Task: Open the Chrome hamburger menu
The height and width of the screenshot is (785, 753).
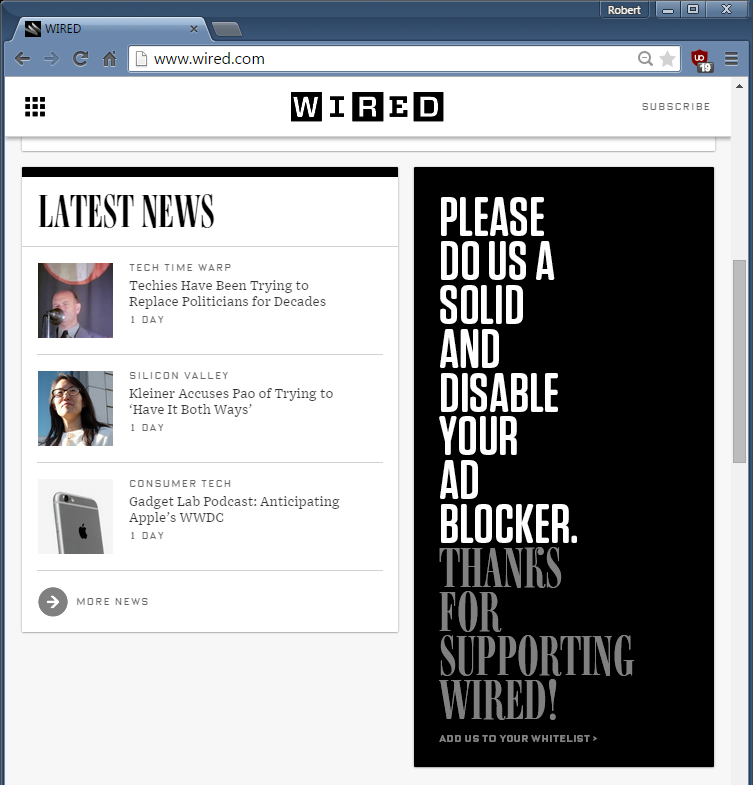Action: click(731, 59)
